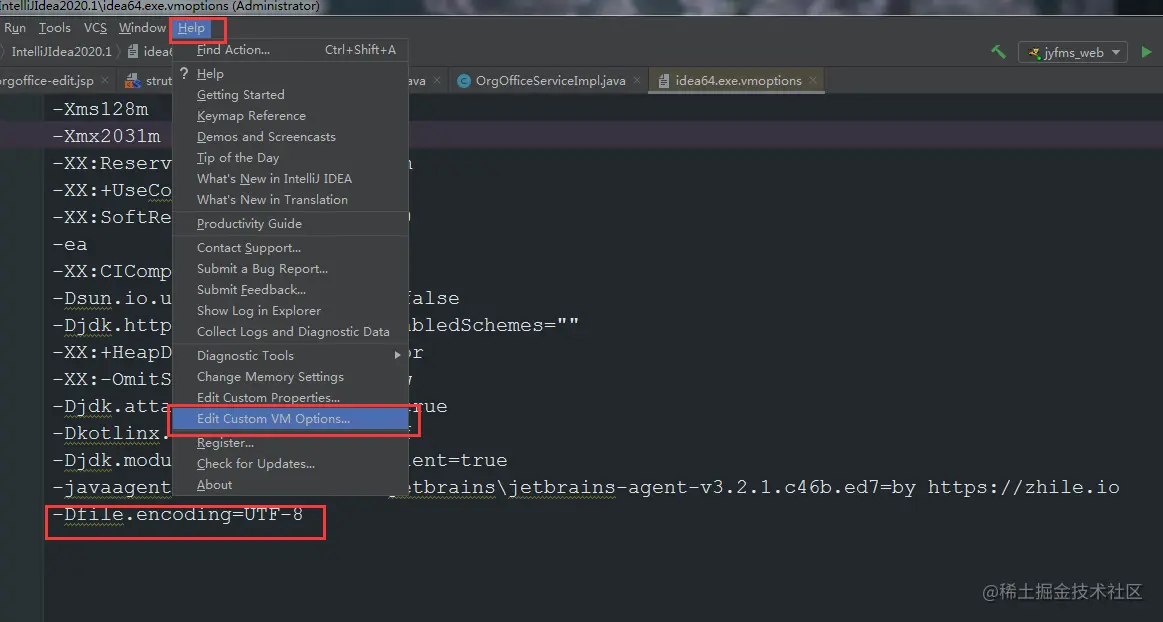Close the orgoffice-edit.jsp tab

click(105, 80)
